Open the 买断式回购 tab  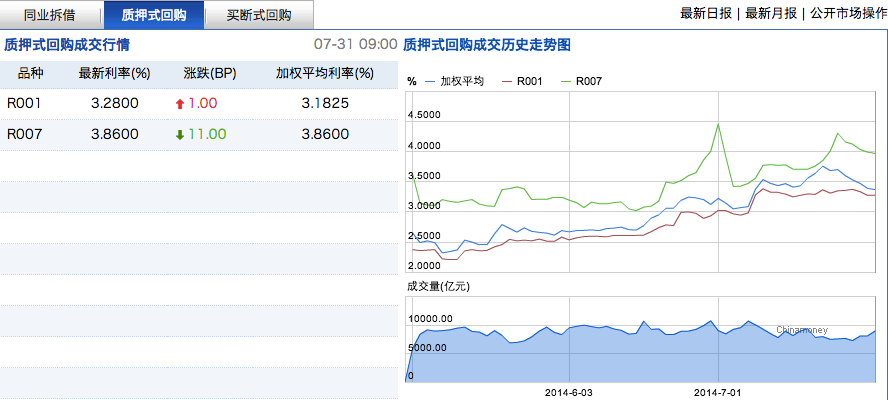click(x=259, y=15)
